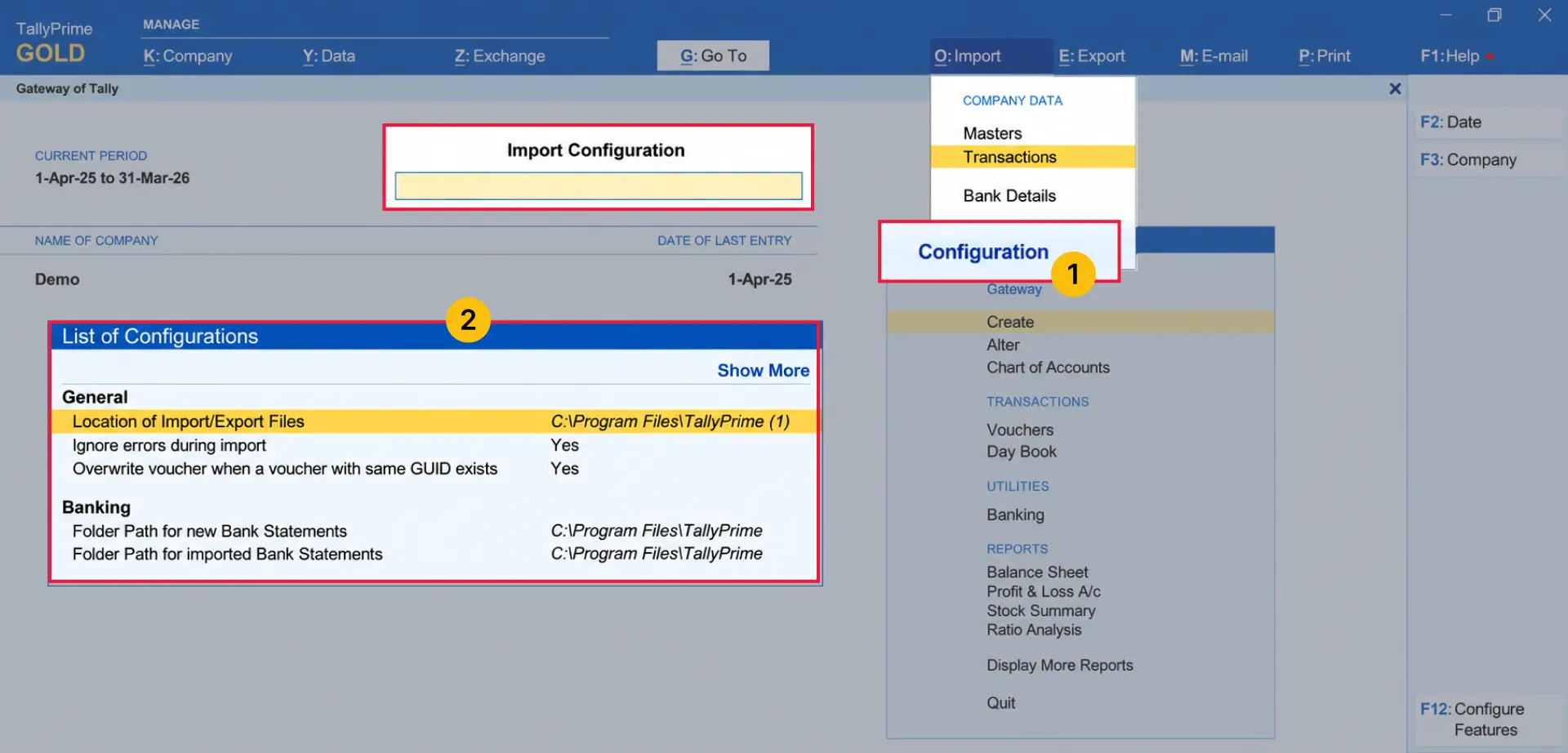
Task: Click the C:\Program Files\TallyPrime (1) value
Action: [670, 421]
